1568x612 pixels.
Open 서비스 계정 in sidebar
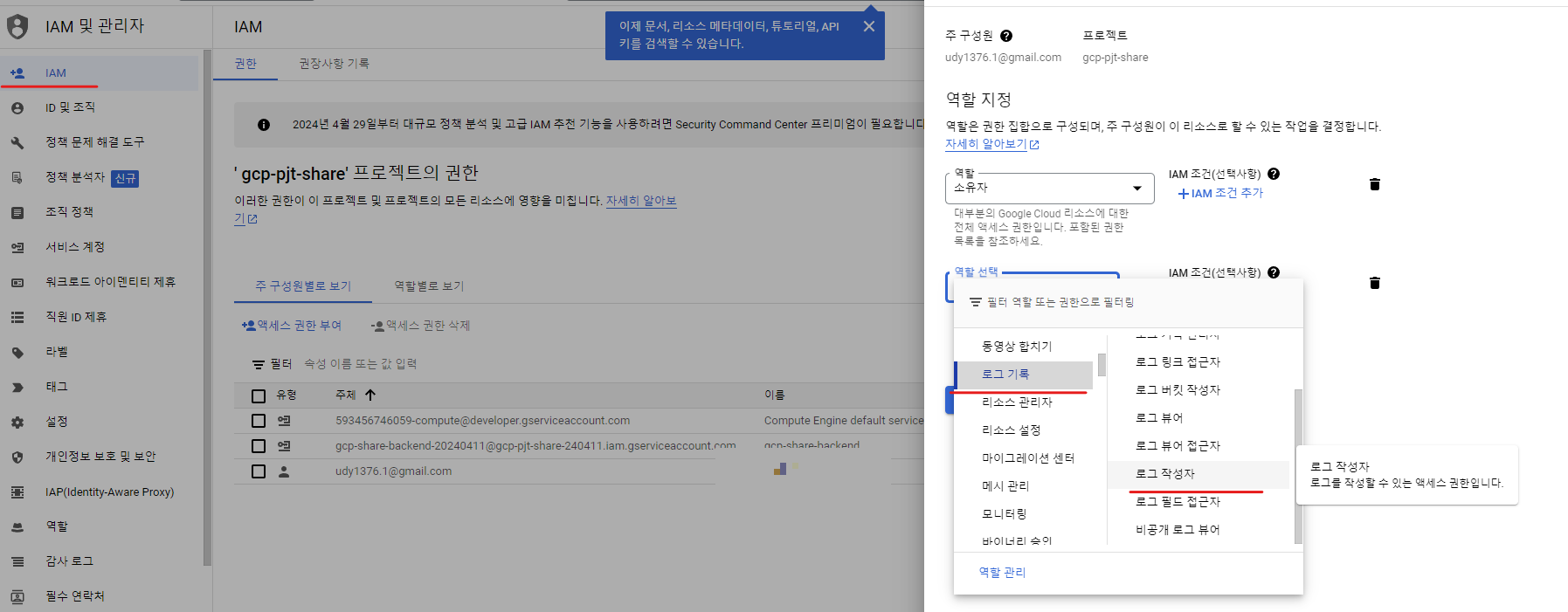tap(75, 247)
